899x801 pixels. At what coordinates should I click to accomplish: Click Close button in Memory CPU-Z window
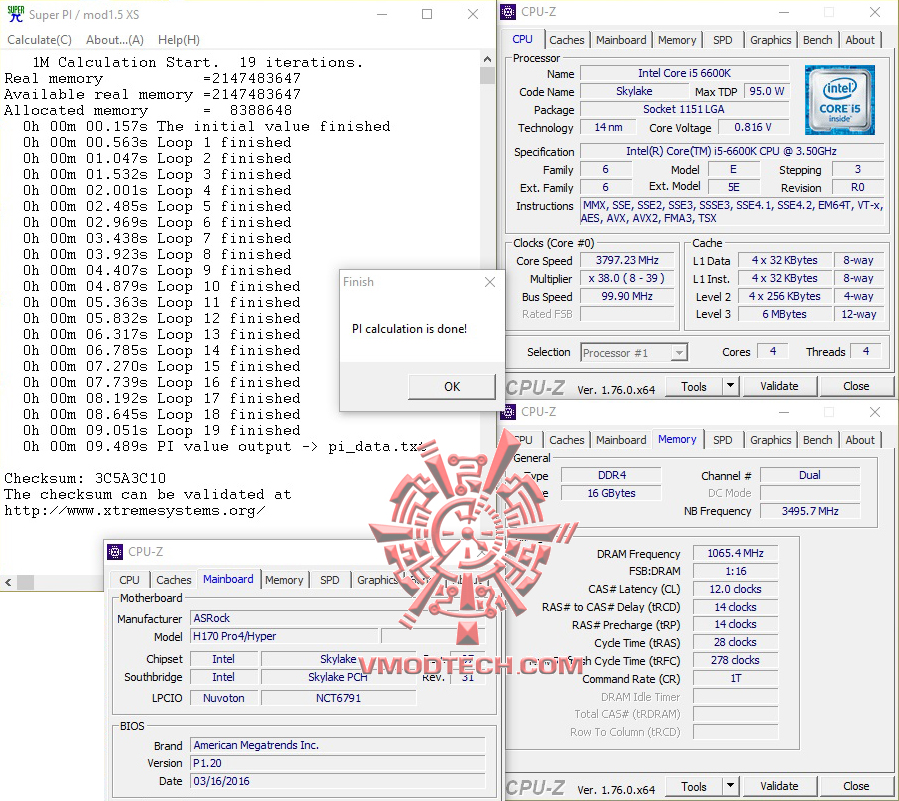pyautogui.click(x=855, y=786)
